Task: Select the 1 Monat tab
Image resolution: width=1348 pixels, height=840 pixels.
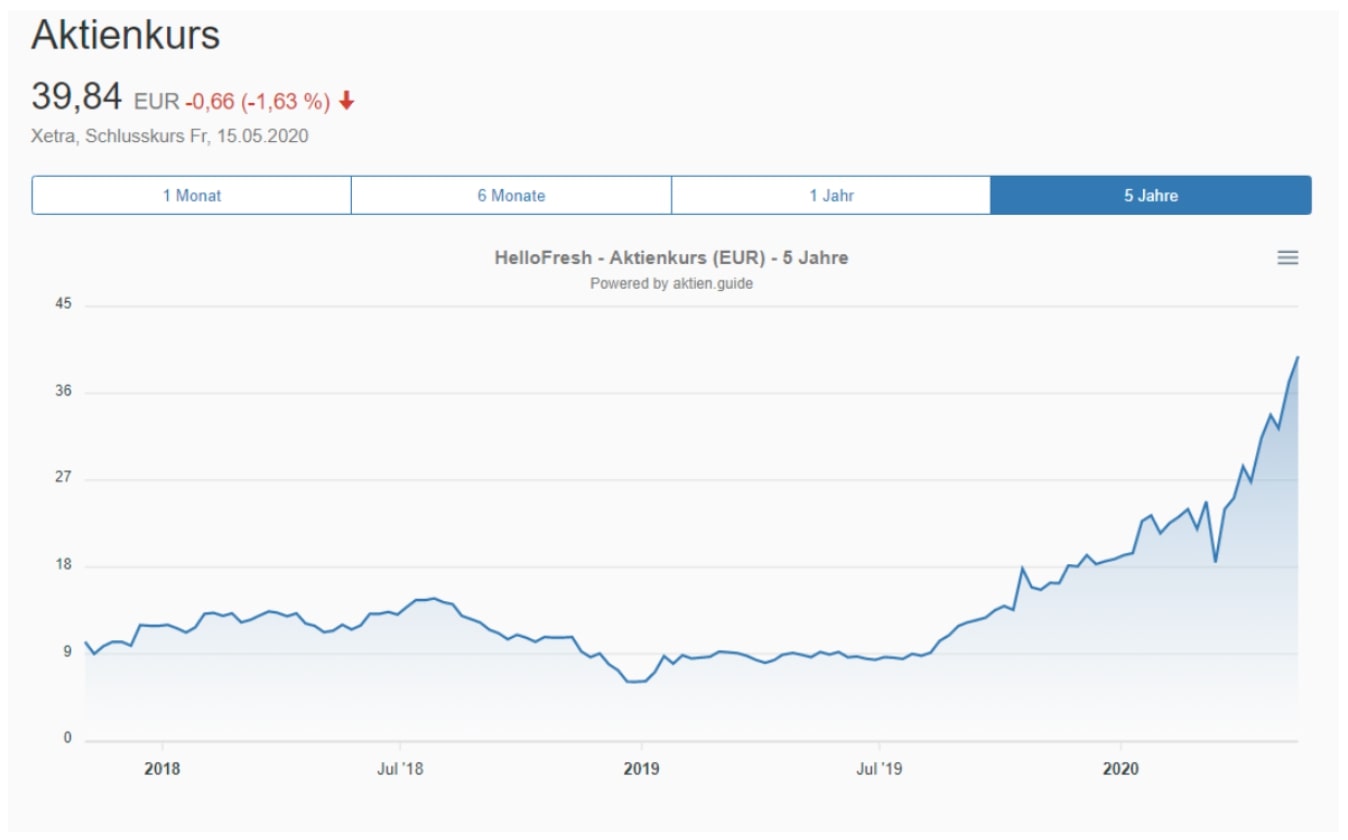Action: (x=192, y=196)
